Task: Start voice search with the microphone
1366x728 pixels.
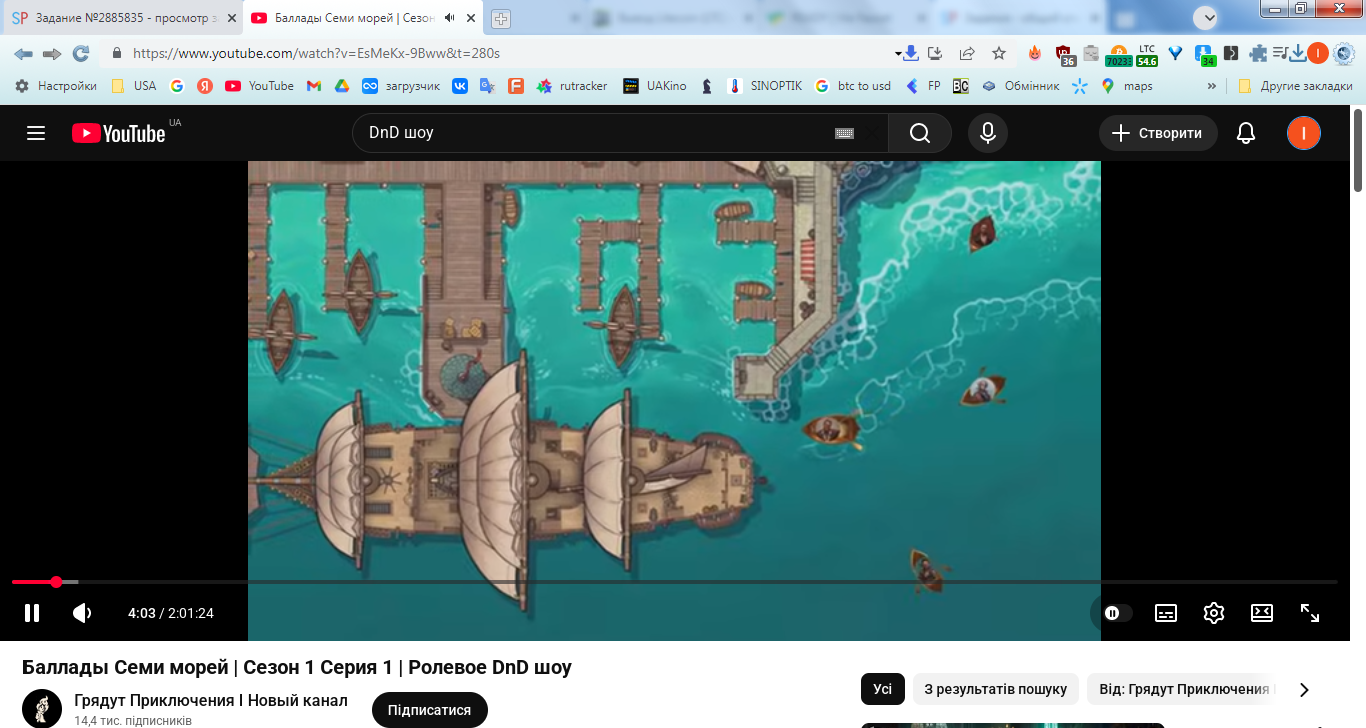Action: (988, 133)
